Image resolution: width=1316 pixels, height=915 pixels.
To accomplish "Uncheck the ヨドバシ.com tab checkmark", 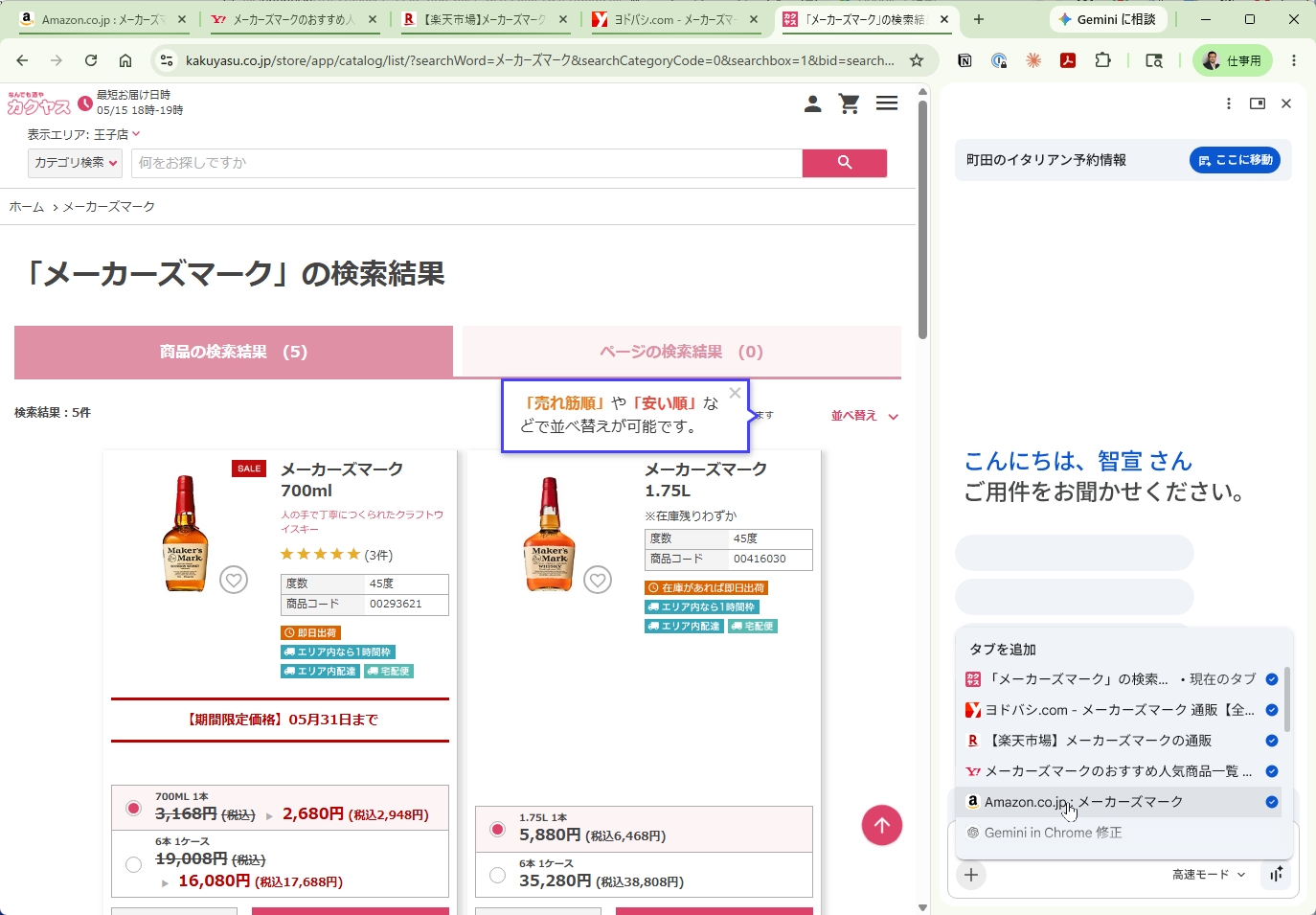I will (x=1272, y=710).
